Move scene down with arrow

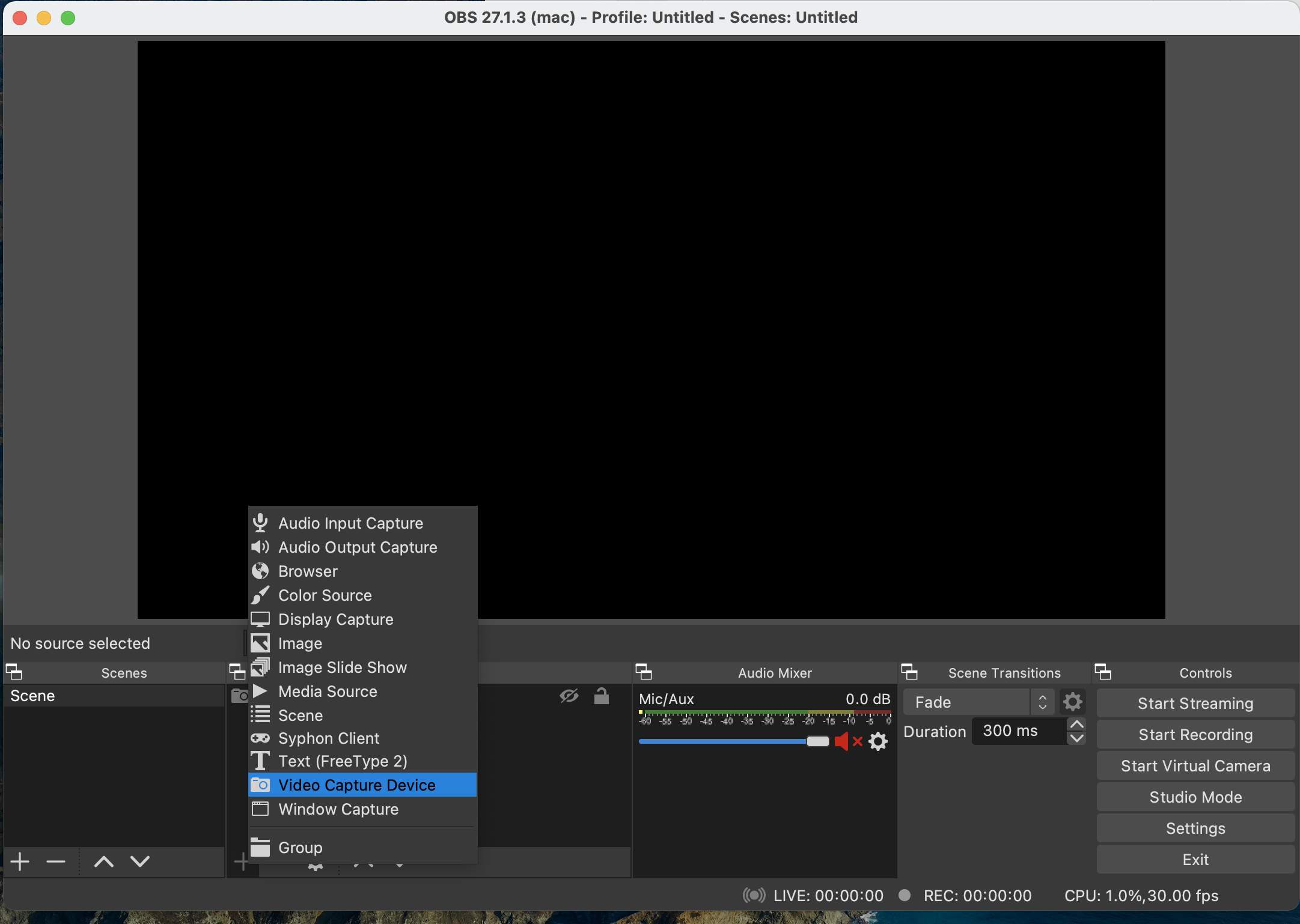click(x=140, y=862)
